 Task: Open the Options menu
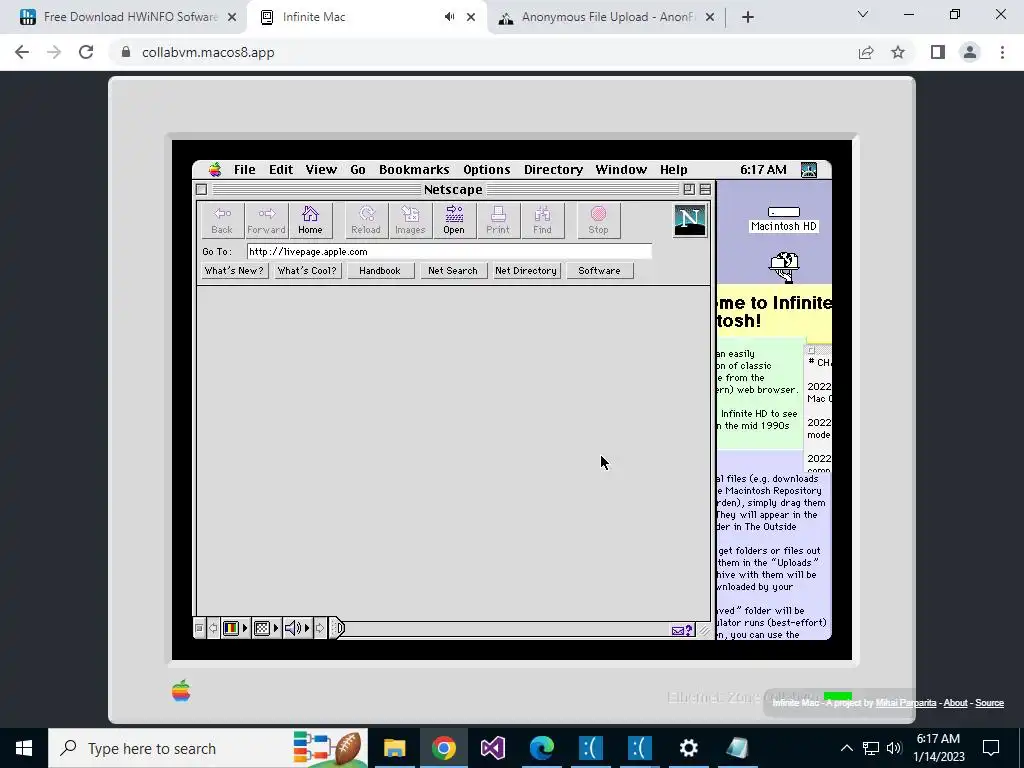(487, 170)
